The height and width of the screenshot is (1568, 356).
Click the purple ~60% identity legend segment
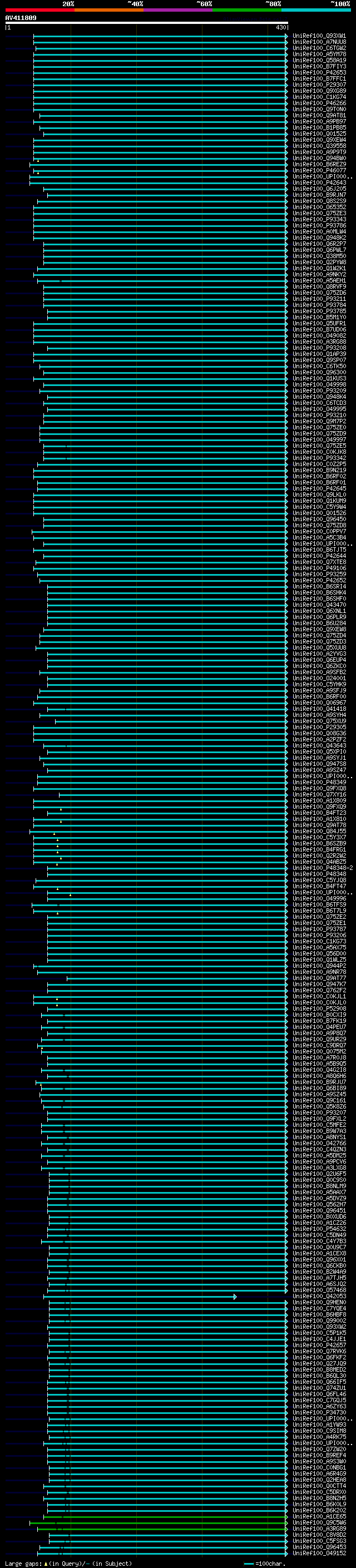[179, 11]
